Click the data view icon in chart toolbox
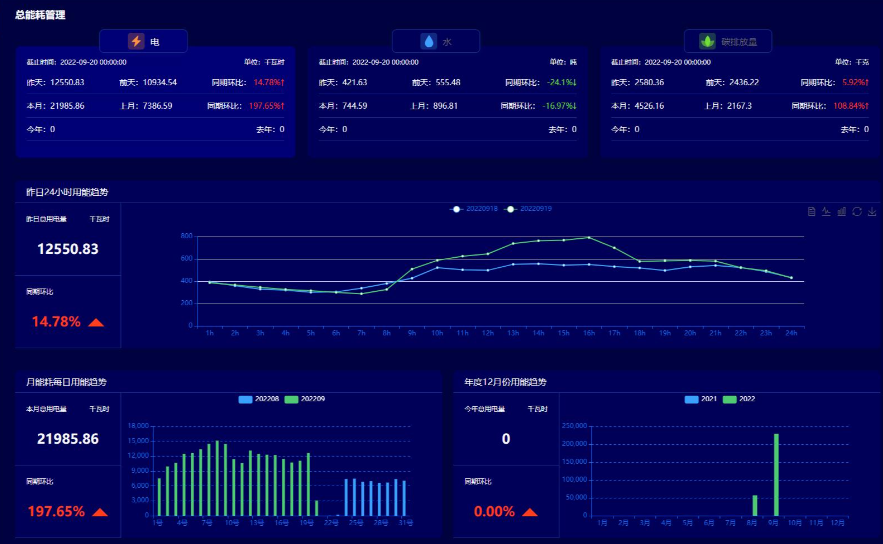The height and width of the screenshot is (544, 883). (x=811, y=211)
